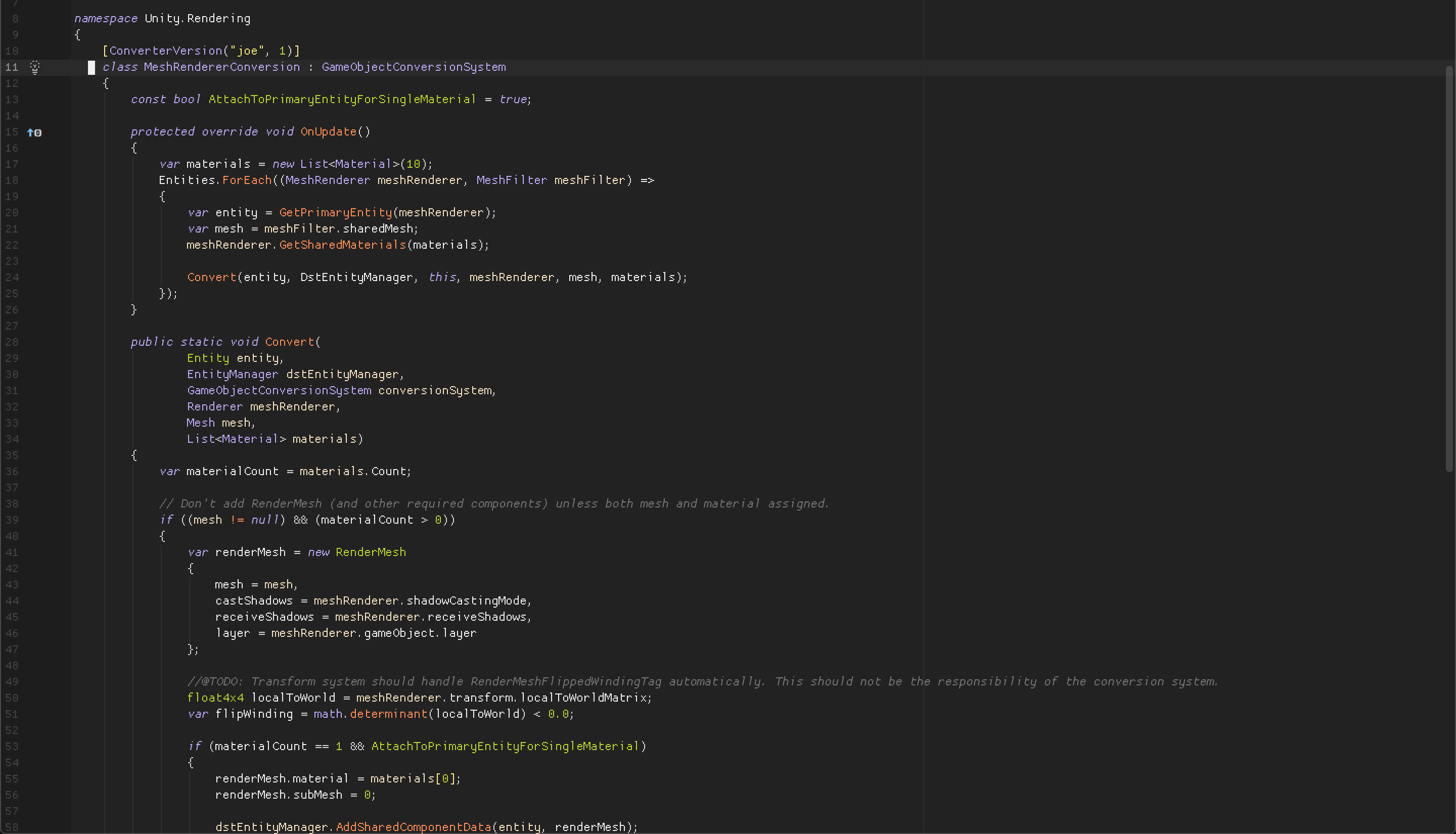This screenshot has height=834, width=1456.
Task: Click receiveShadows property on line 45
Action: point(477,617)
